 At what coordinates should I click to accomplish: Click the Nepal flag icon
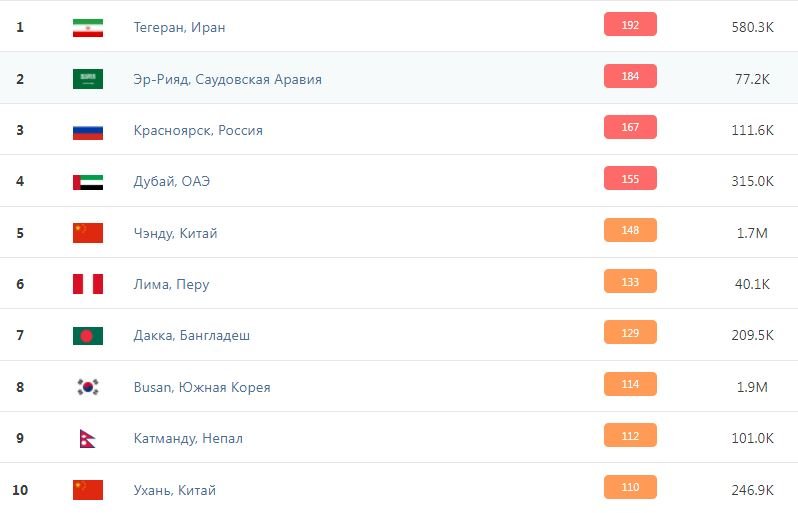tap(86, 438)
